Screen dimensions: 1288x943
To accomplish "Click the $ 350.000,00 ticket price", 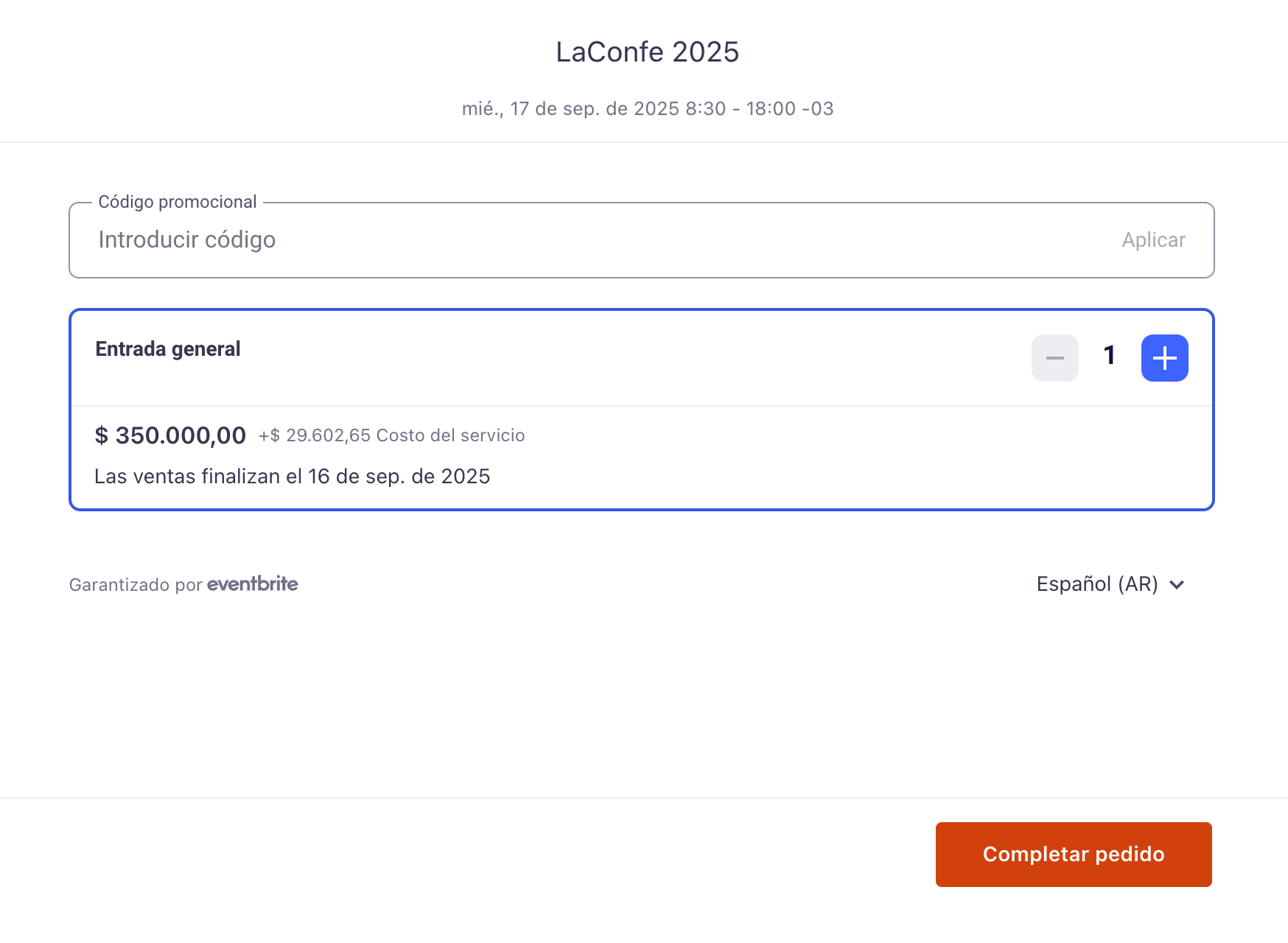I will 170,435.
